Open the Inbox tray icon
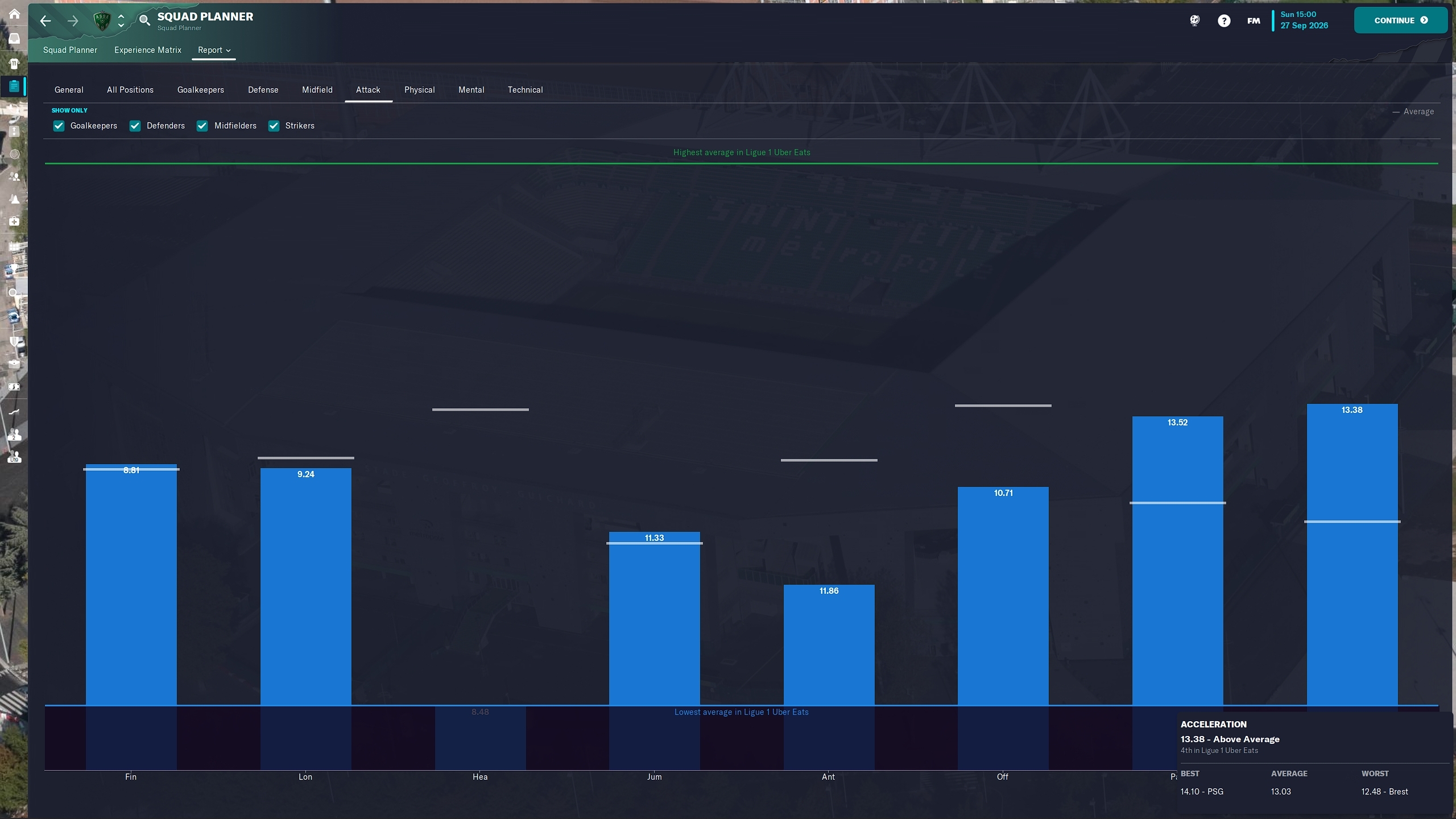1456x819 pixels. (14, 39)
